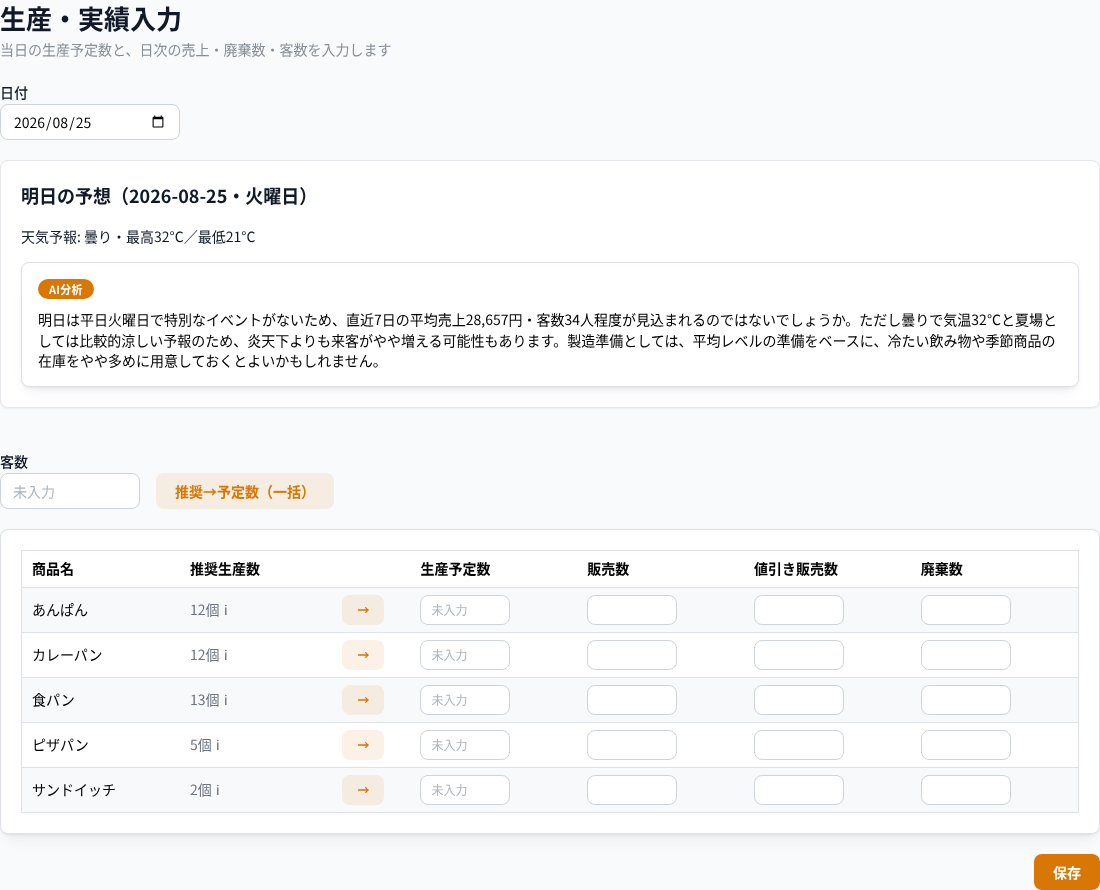1100x890 pixels.
Task: Select the サンドイッチ product name cell
Action: click(74, 790)
